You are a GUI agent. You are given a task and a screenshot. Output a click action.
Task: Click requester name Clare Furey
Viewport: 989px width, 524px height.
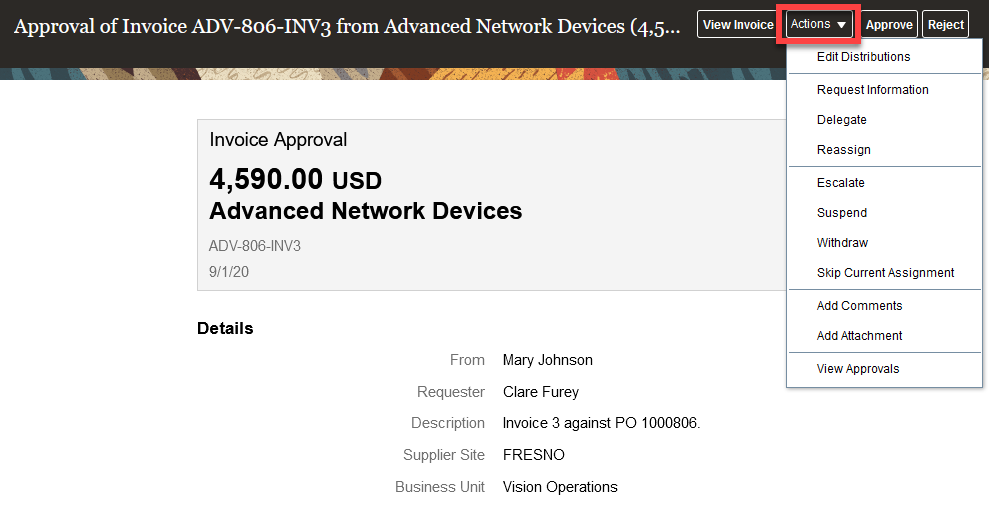coord(540,392)
